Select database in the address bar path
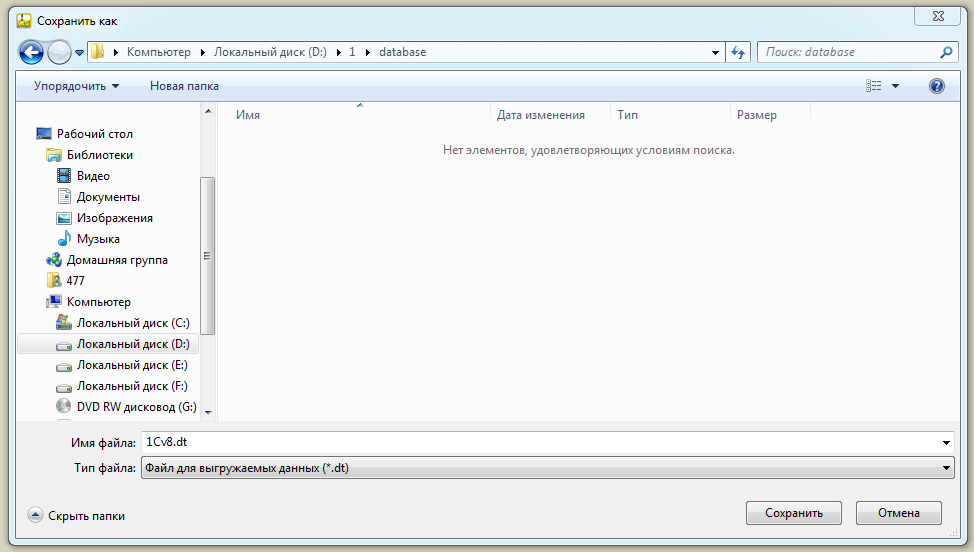The width and height of the screenshot is (974, 552). click(x=403, y=52)
